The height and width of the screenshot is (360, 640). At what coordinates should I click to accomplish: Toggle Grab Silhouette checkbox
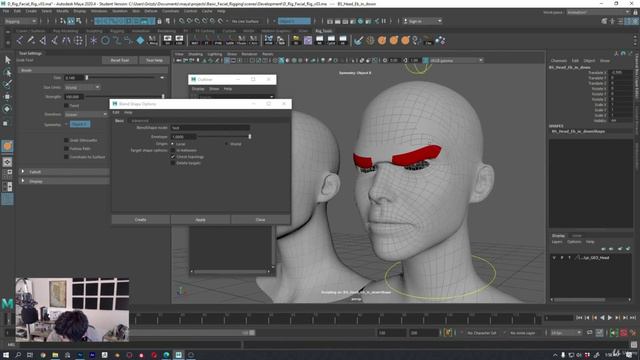pyautogui.click(x=67, y=140)
